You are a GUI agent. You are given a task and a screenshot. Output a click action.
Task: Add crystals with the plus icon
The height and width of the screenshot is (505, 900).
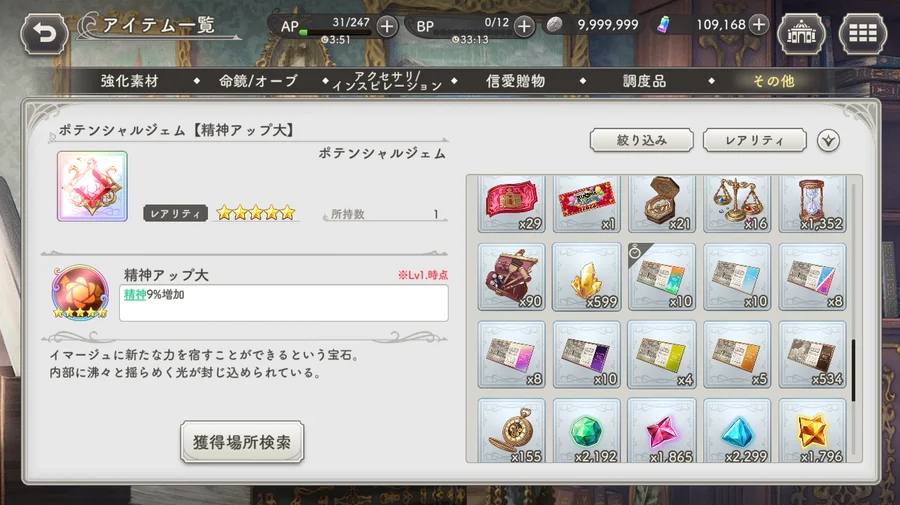click(759, 25)
